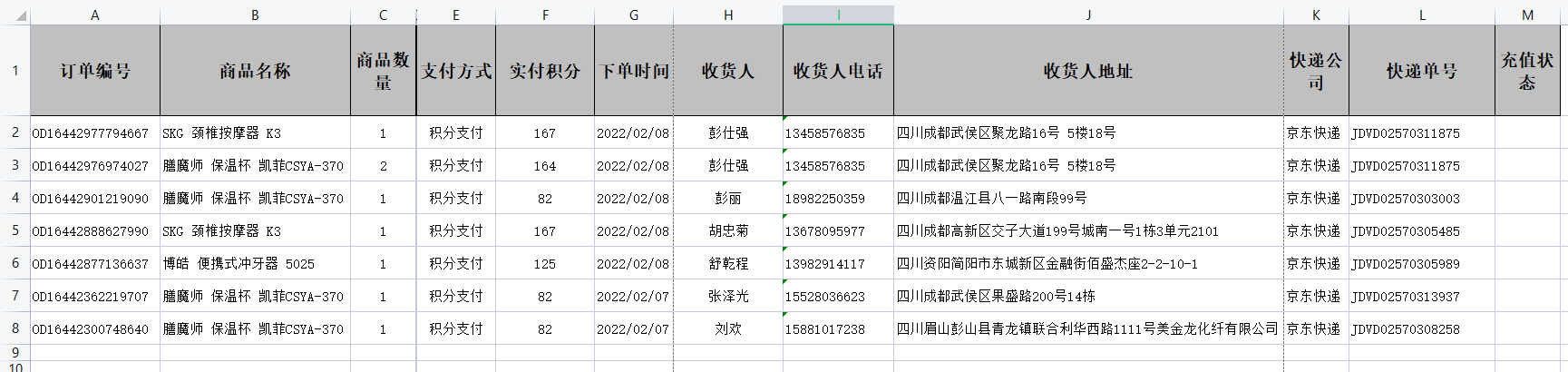Click the 商品数量 header cell
Screen dimensions: 1568x372
click(x=383, y=71)
